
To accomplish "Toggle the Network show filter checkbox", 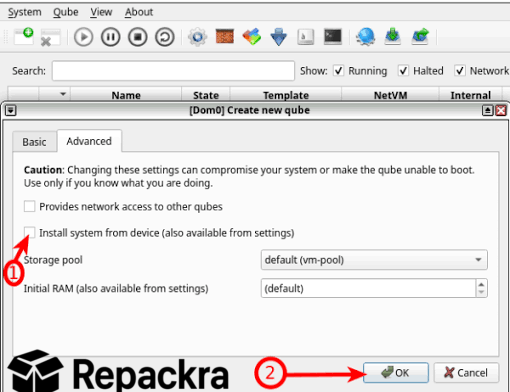I will point(460,71).
